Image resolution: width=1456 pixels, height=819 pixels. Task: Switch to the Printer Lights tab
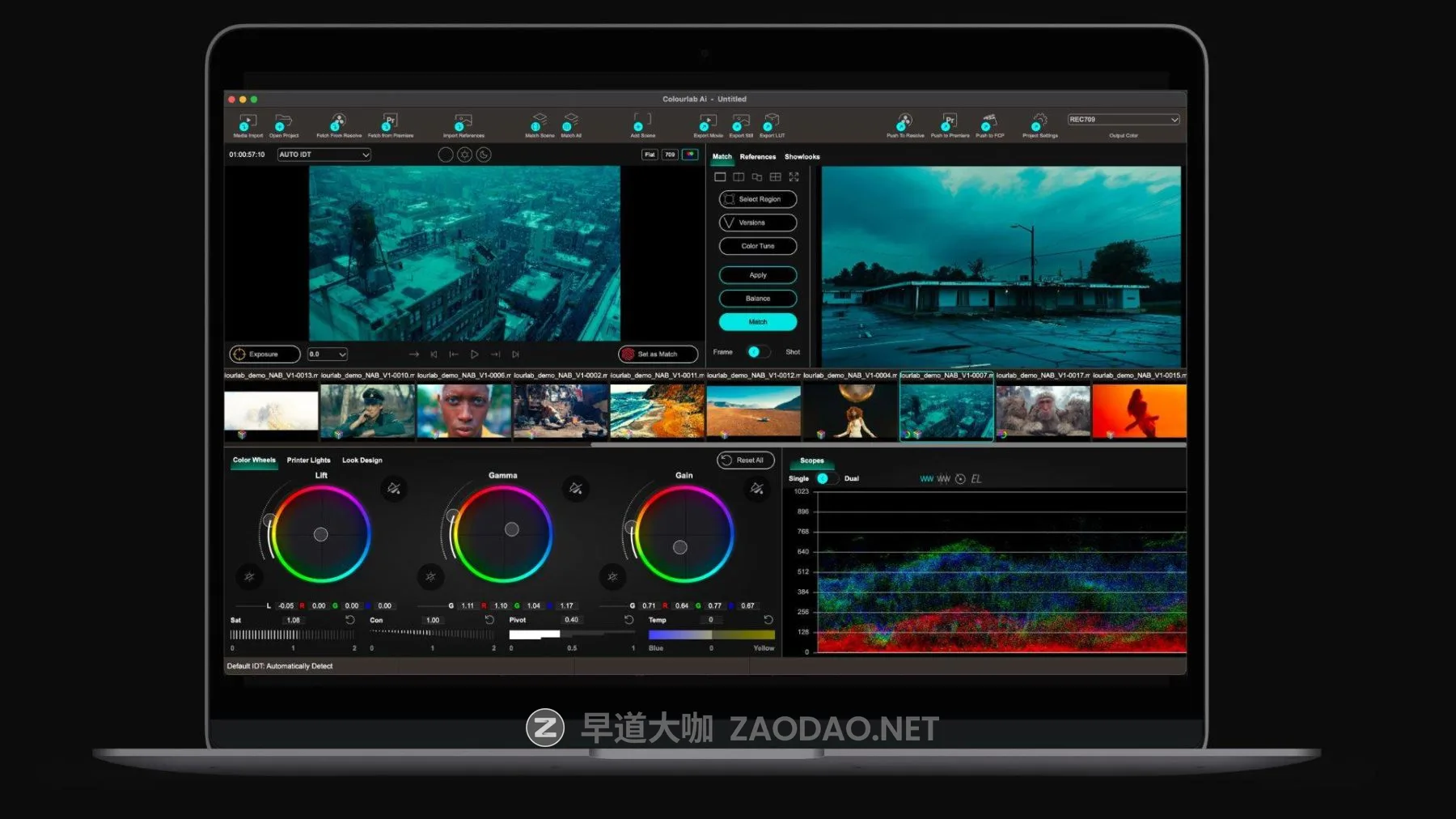(308, 460)
